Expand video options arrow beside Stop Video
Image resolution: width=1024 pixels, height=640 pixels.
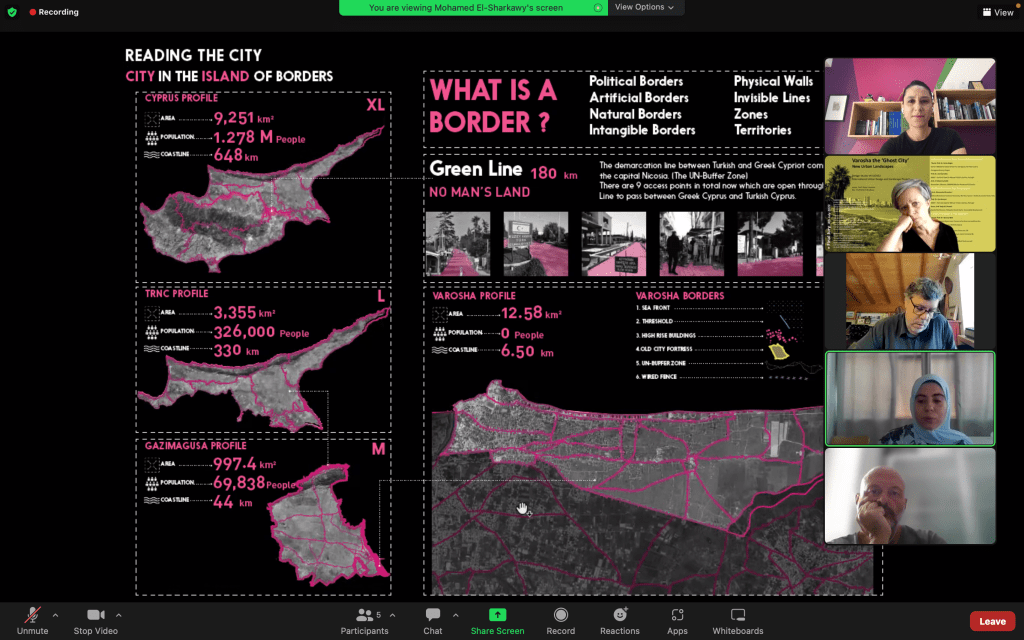[x=119, y=615]
